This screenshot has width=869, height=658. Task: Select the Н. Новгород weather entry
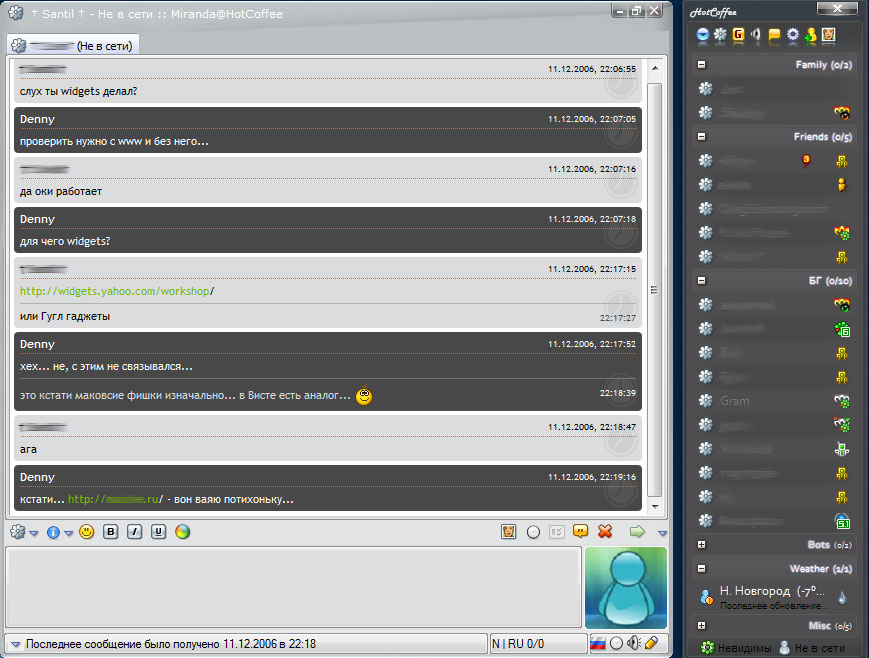[x=768, y=596]
